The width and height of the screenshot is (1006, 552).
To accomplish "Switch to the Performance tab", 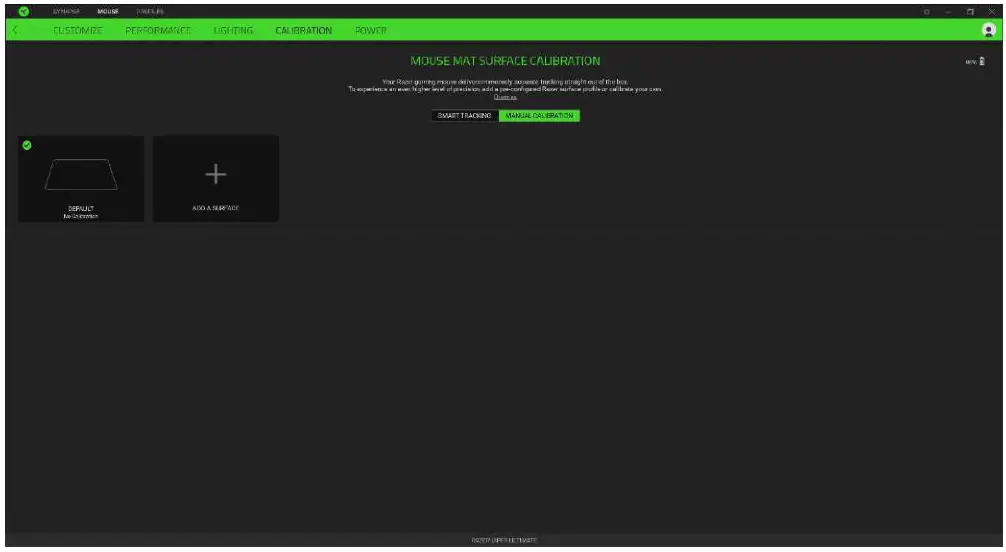I will tap(158, 30).
